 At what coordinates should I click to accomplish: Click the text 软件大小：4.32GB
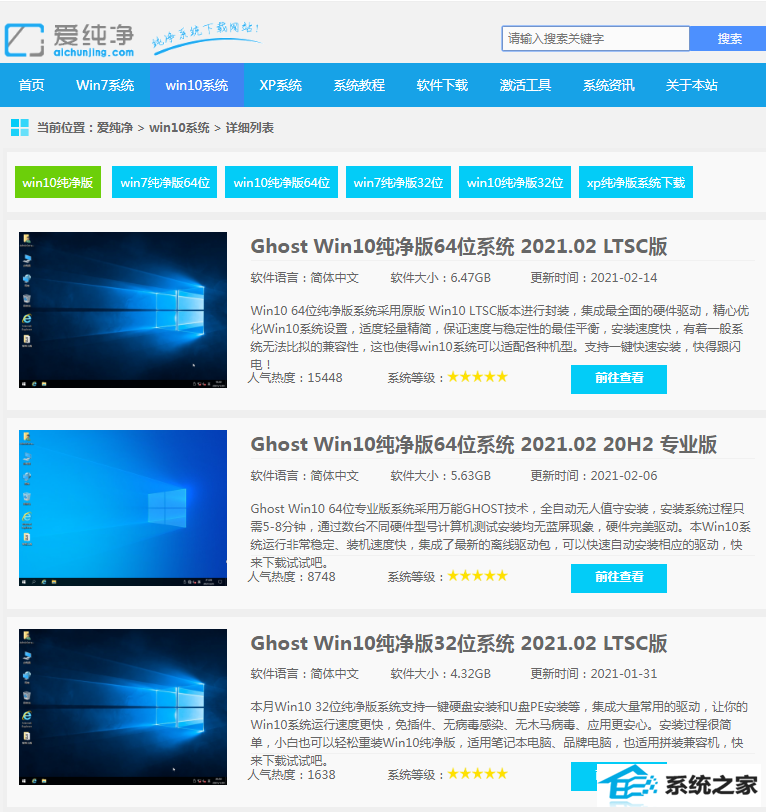(x=441, y=674)
